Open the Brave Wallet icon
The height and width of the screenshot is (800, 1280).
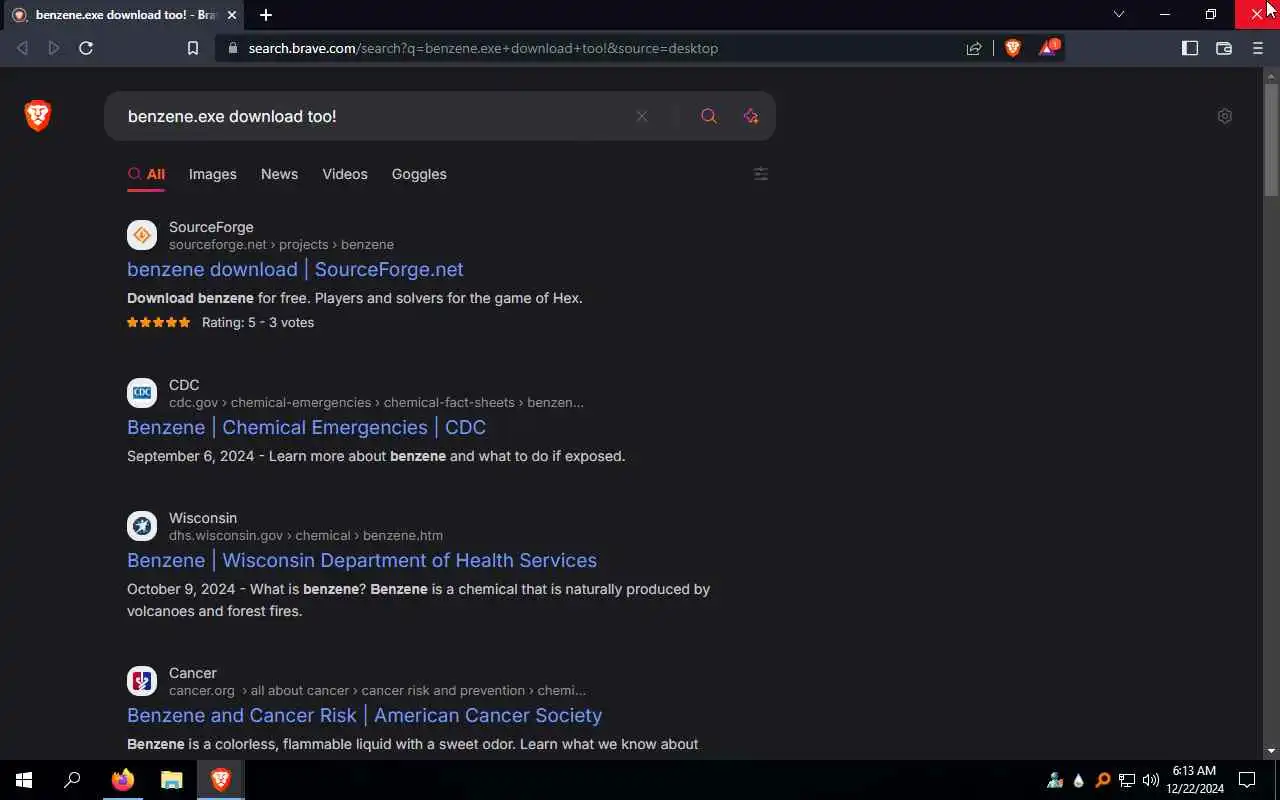1224,48
